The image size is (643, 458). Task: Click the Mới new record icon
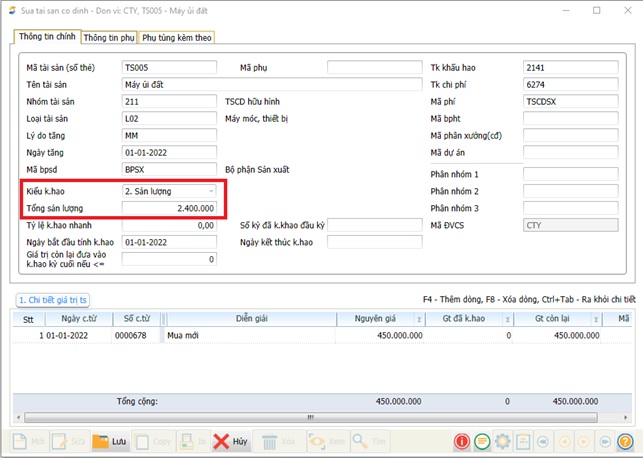[26, 441]
